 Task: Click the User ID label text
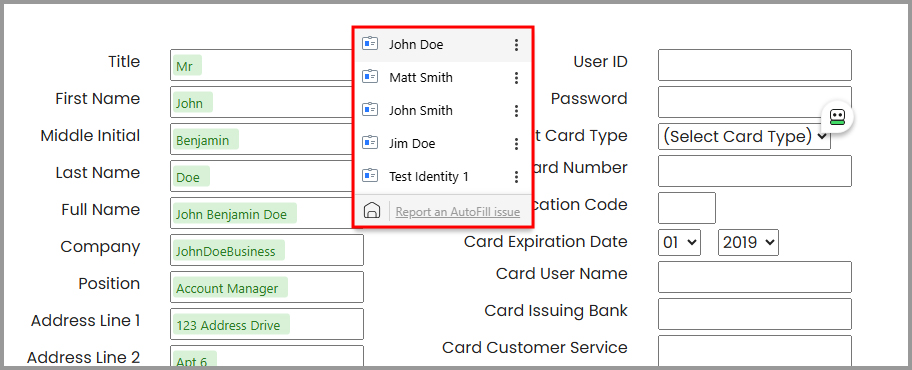pos(600,62)
